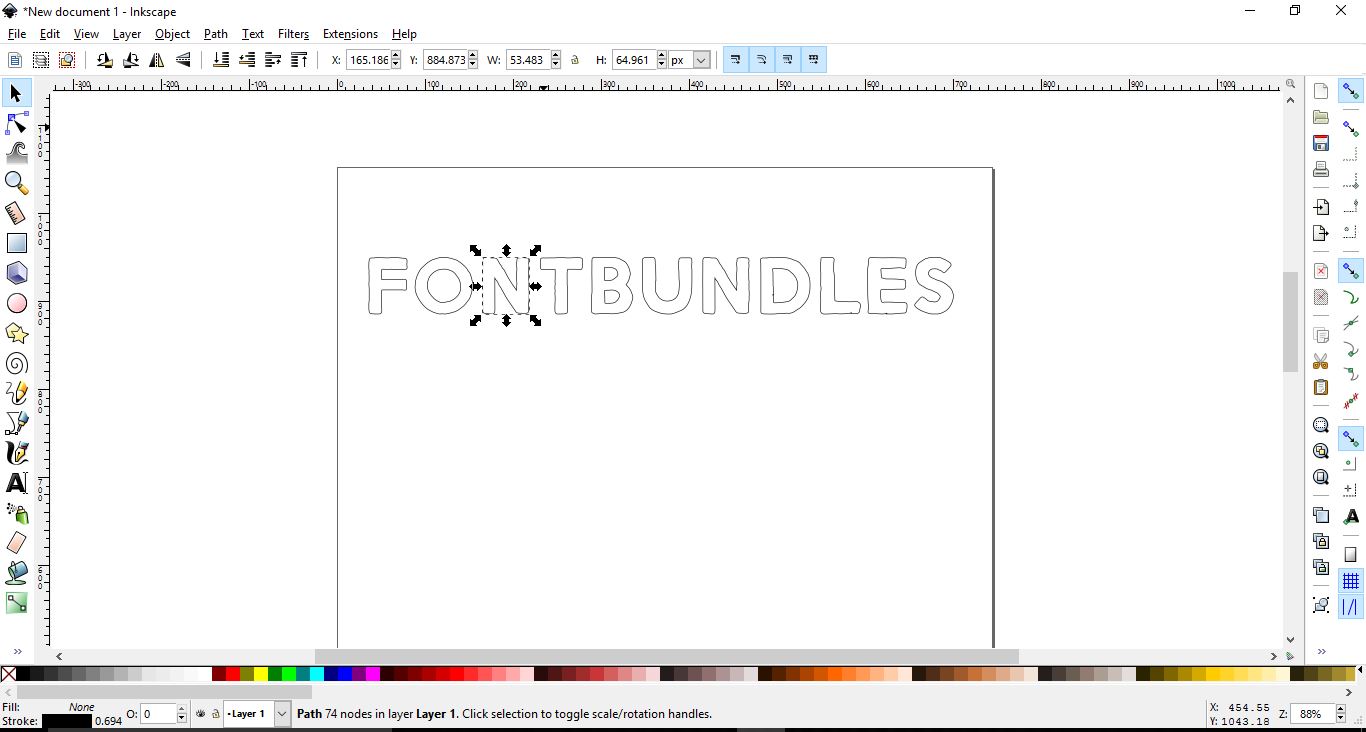
Task: Open the Edit menu
Action: pyautogui.click(x=50, y=34)
